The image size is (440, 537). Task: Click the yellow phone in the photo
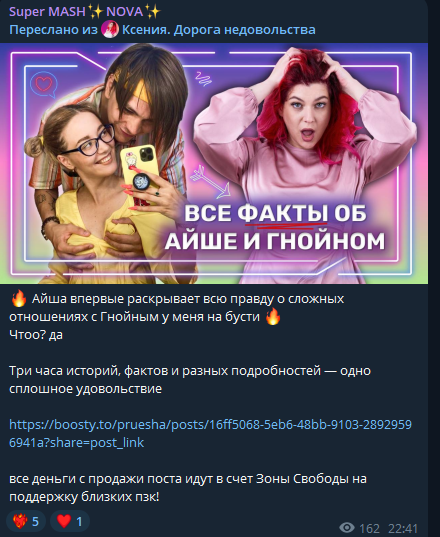tap(140, 173)
